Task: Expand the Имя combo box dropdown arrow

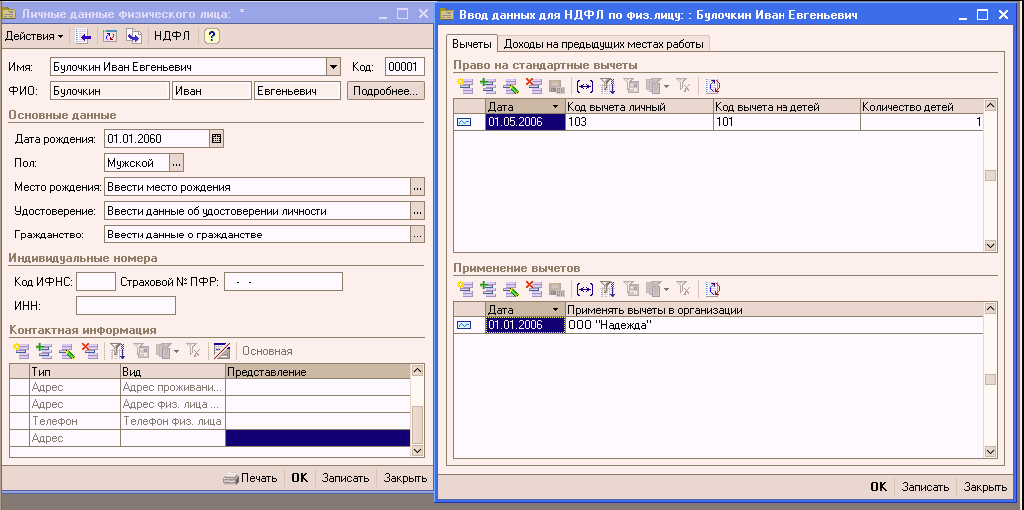Action: pos(333,67)
